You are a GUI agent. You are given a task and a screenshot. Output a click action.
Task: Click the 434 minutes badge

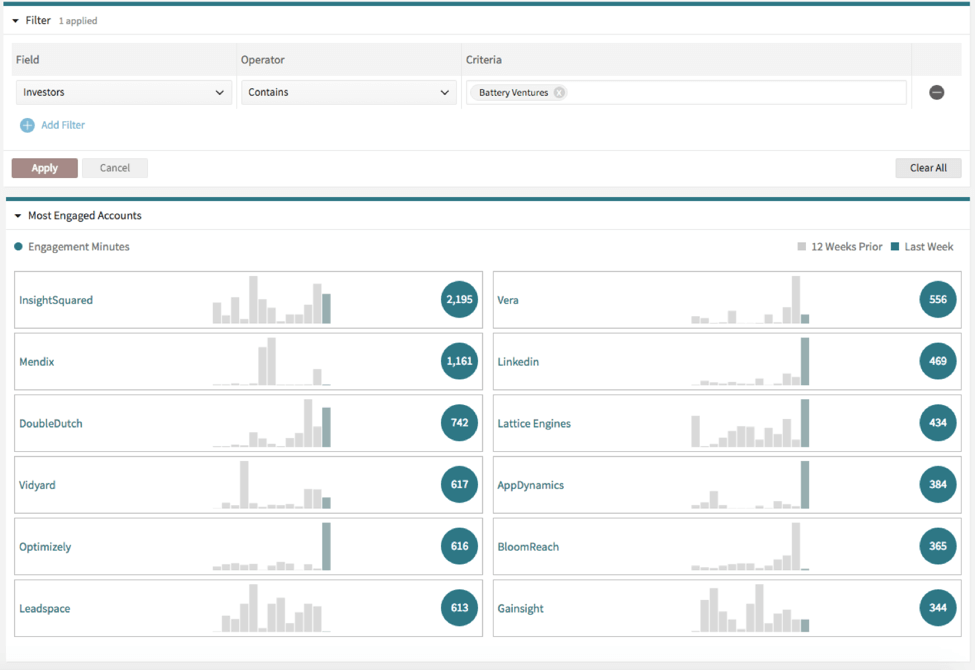938,422
